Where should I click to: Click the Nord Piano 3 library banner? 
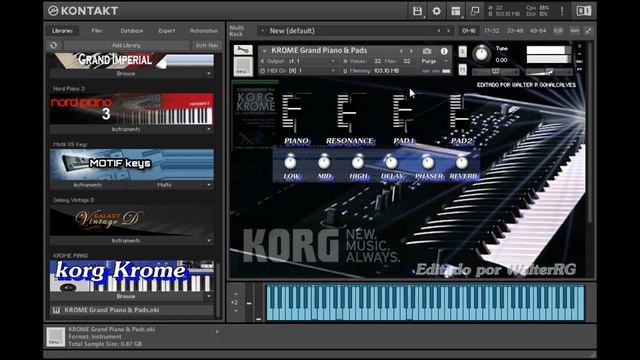(131, 109)
